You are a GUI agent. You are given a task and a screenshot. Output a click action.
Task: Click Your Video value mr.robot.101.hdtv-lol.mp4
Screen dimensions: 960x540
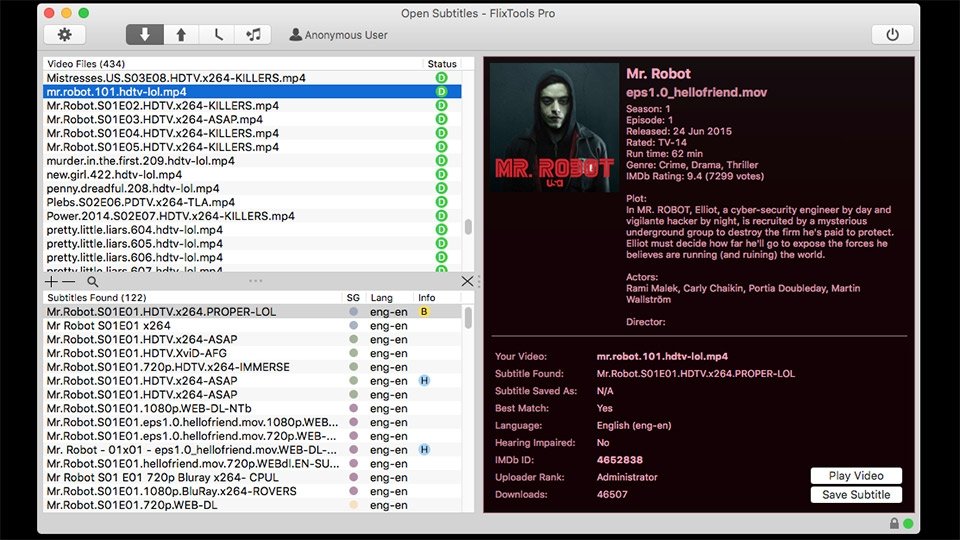[662, 356]
